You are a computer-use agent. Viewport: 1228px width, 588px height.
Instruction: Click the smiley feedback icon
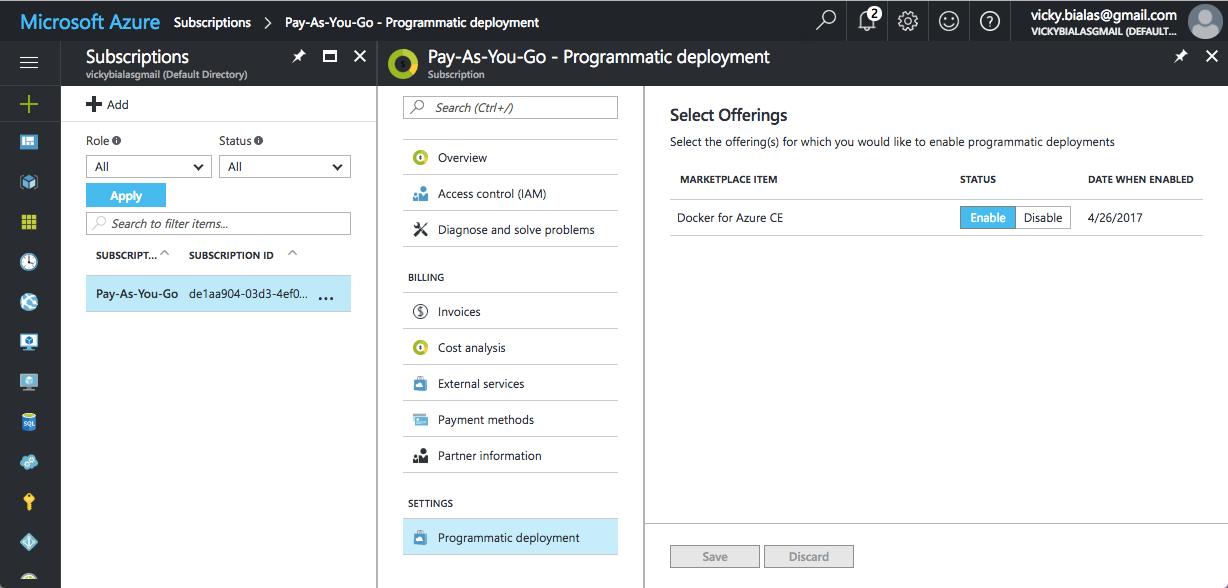click(949, 21)
